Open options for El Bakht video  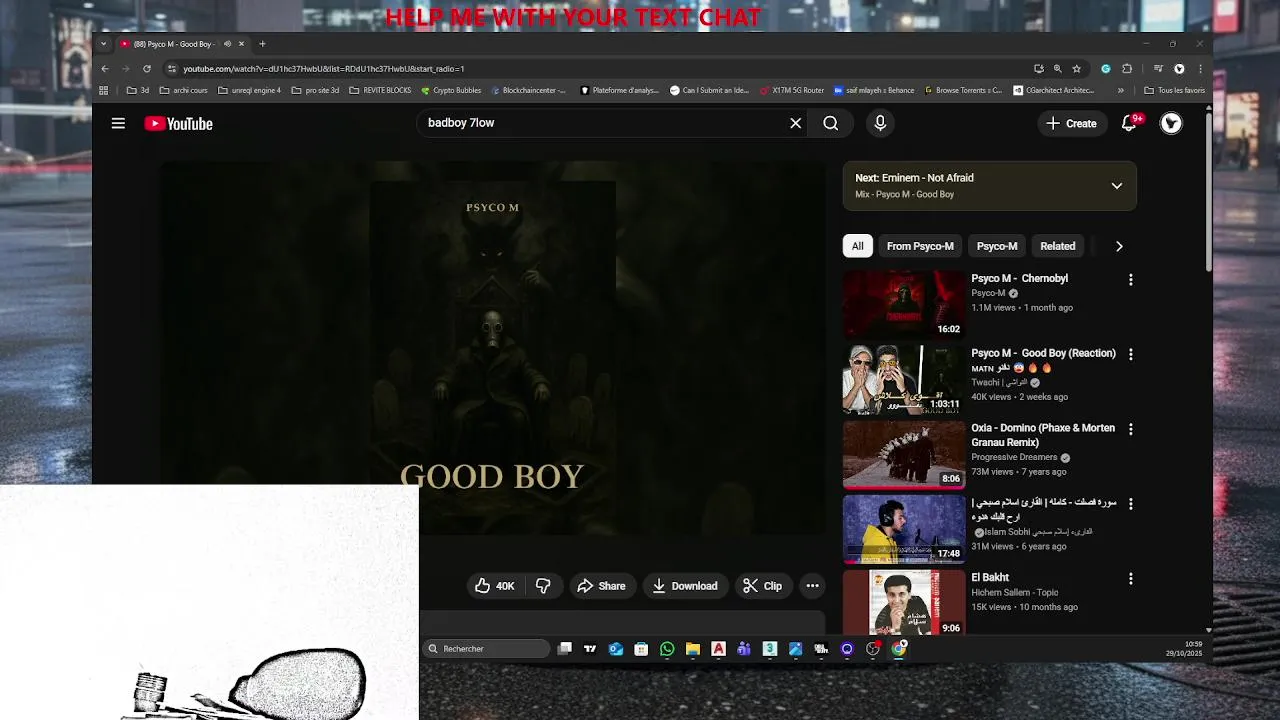coord(1131,578)
